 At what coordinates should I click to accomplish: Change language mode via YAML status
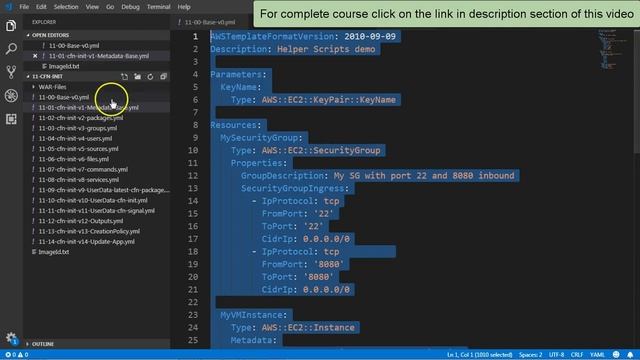pyautogui.click(x=597, y=355)
